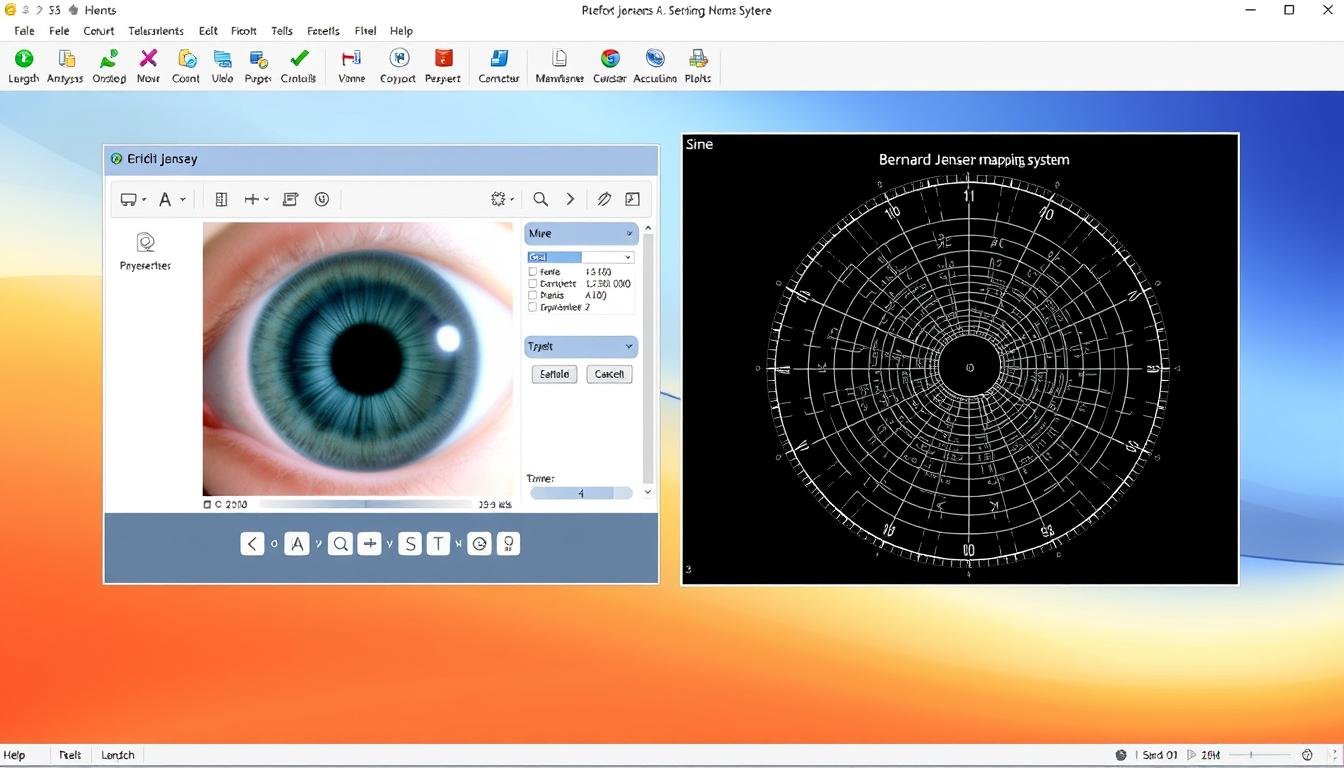Click the slider under Tanner
Viewport: 1344px width, 768px height.
[x=581, y=493]
